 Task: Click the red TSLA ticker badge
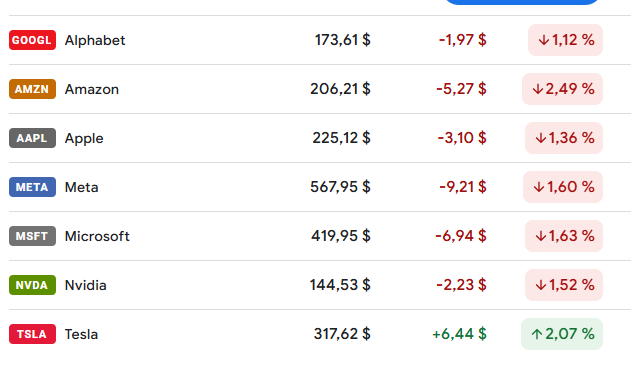tap(32, 334)
